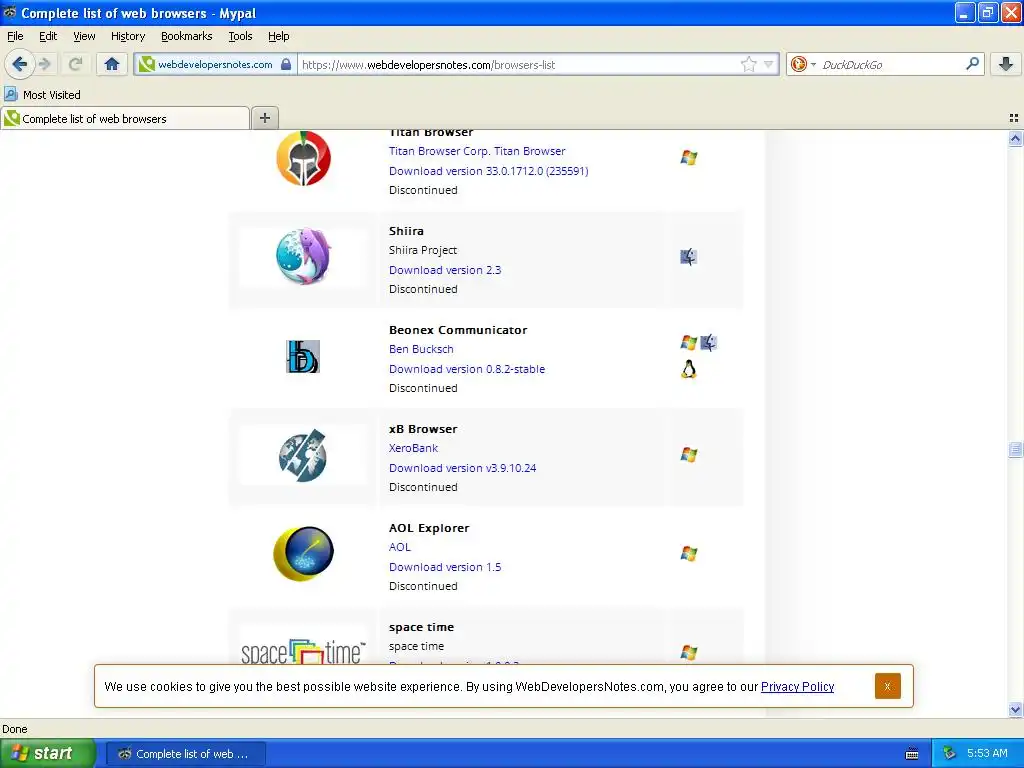Screen dimensions: 1024x768
Task: Click Linux penguin icon in Beonex row
Action: click(x=688, y=370)
